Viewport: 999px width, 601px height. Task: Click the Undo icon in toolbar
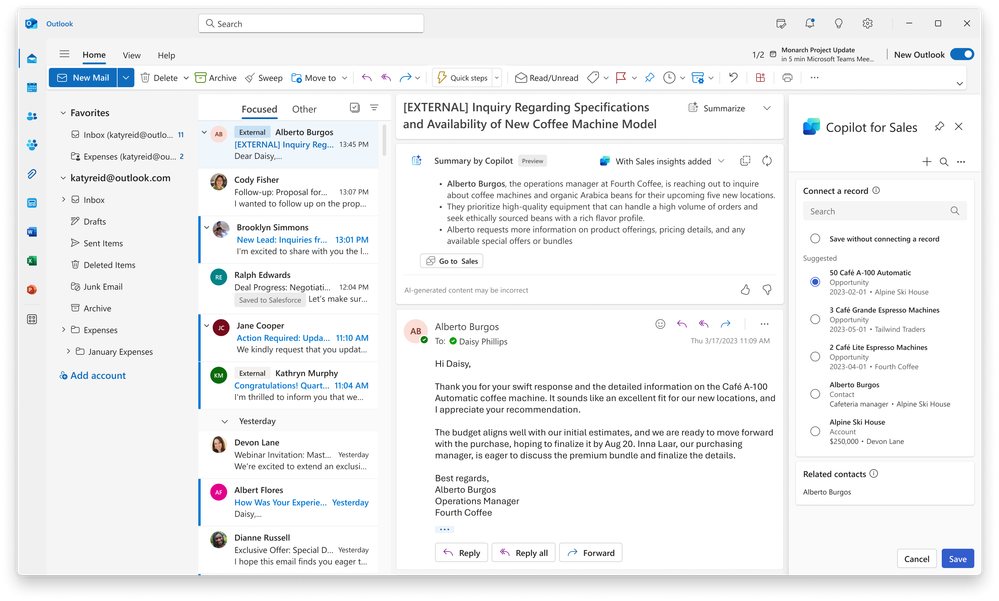coord(733,78)
